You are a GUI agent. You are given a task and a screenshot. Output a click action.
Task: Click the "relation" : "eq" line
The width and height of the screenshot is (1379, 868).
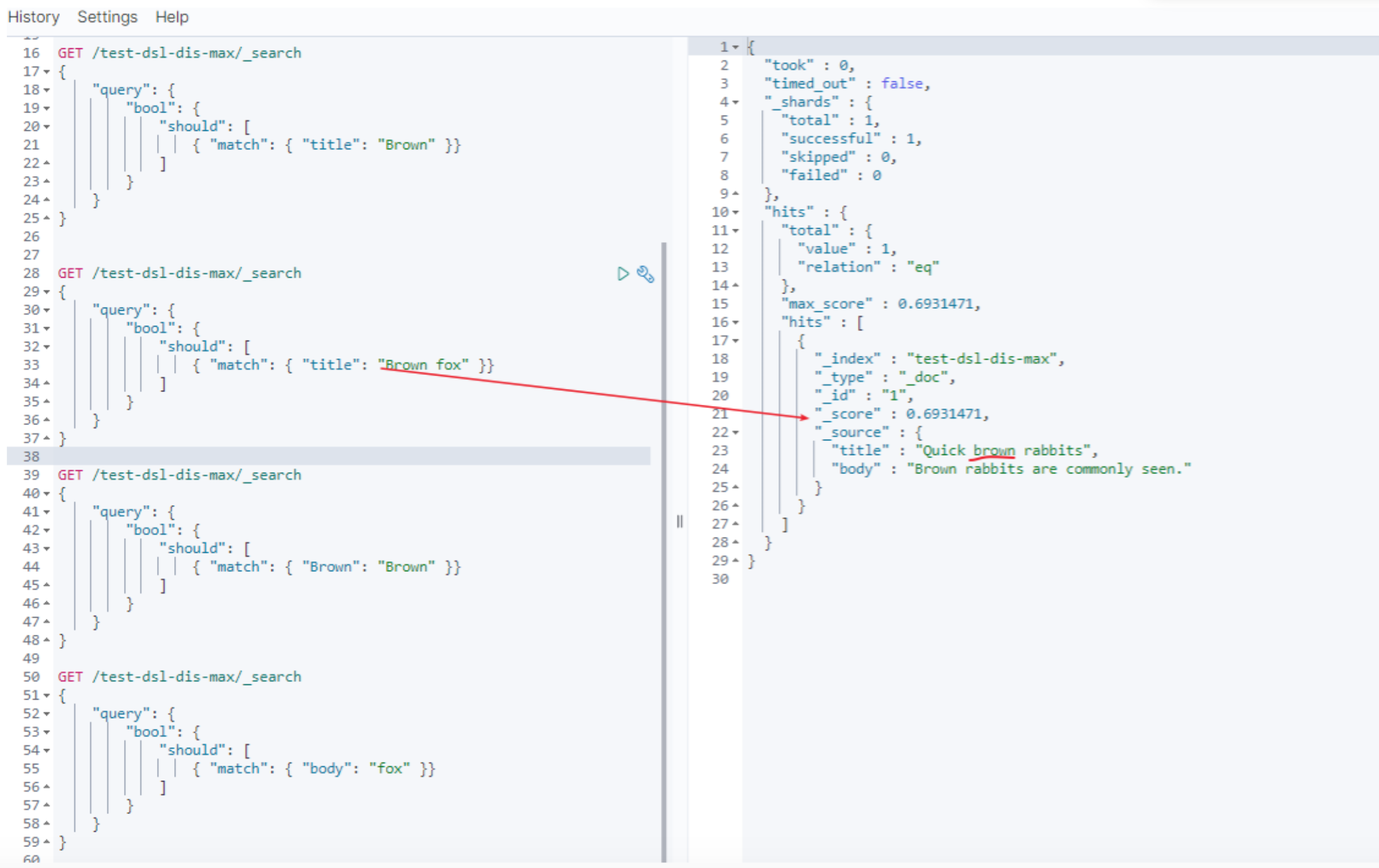[x=868, y=268]
